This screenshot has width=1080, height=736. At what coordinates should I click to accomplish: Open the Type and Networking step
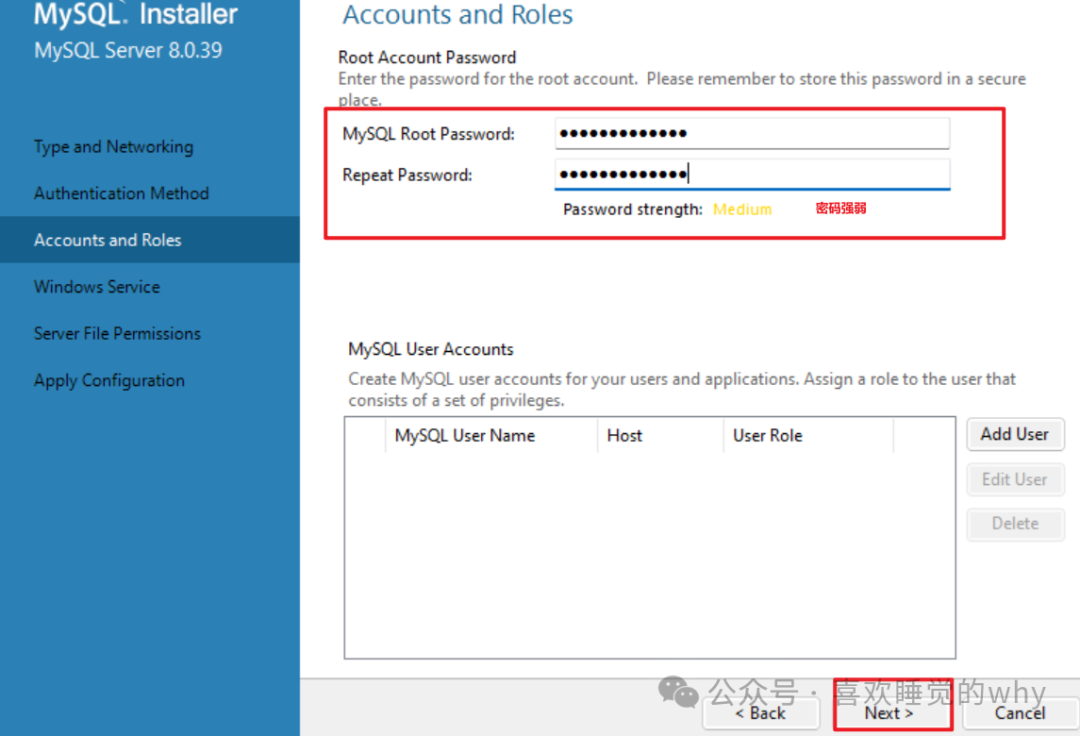[x=114, y=147]
